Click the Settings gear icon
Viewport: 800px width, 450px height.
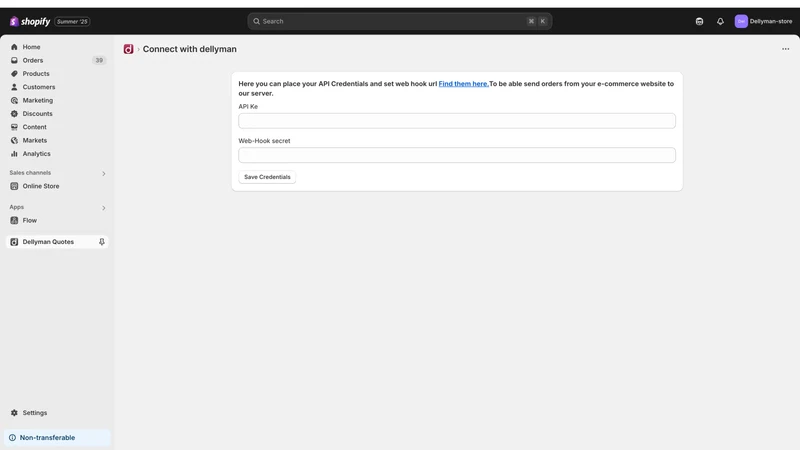point(14,413)
